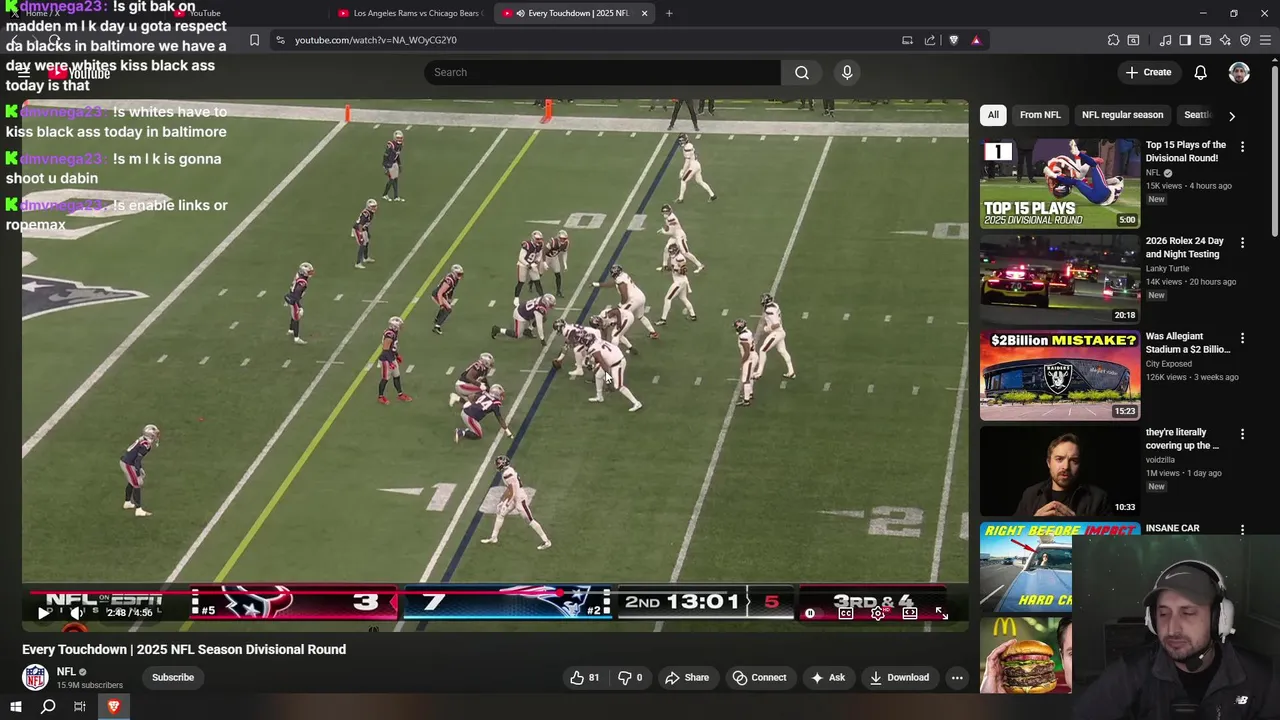Viewport: 1280px width, 720px height.
Task: Open options for the 2026 Rolex 24 video
Action: pyautogui.click(x=1243, y=243)
